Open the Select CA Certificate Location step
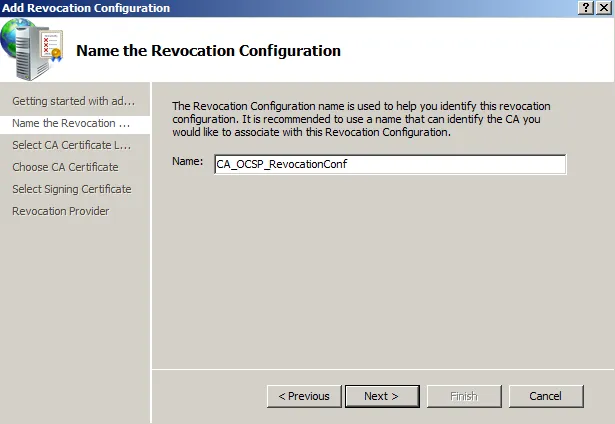 pos(71,145)
